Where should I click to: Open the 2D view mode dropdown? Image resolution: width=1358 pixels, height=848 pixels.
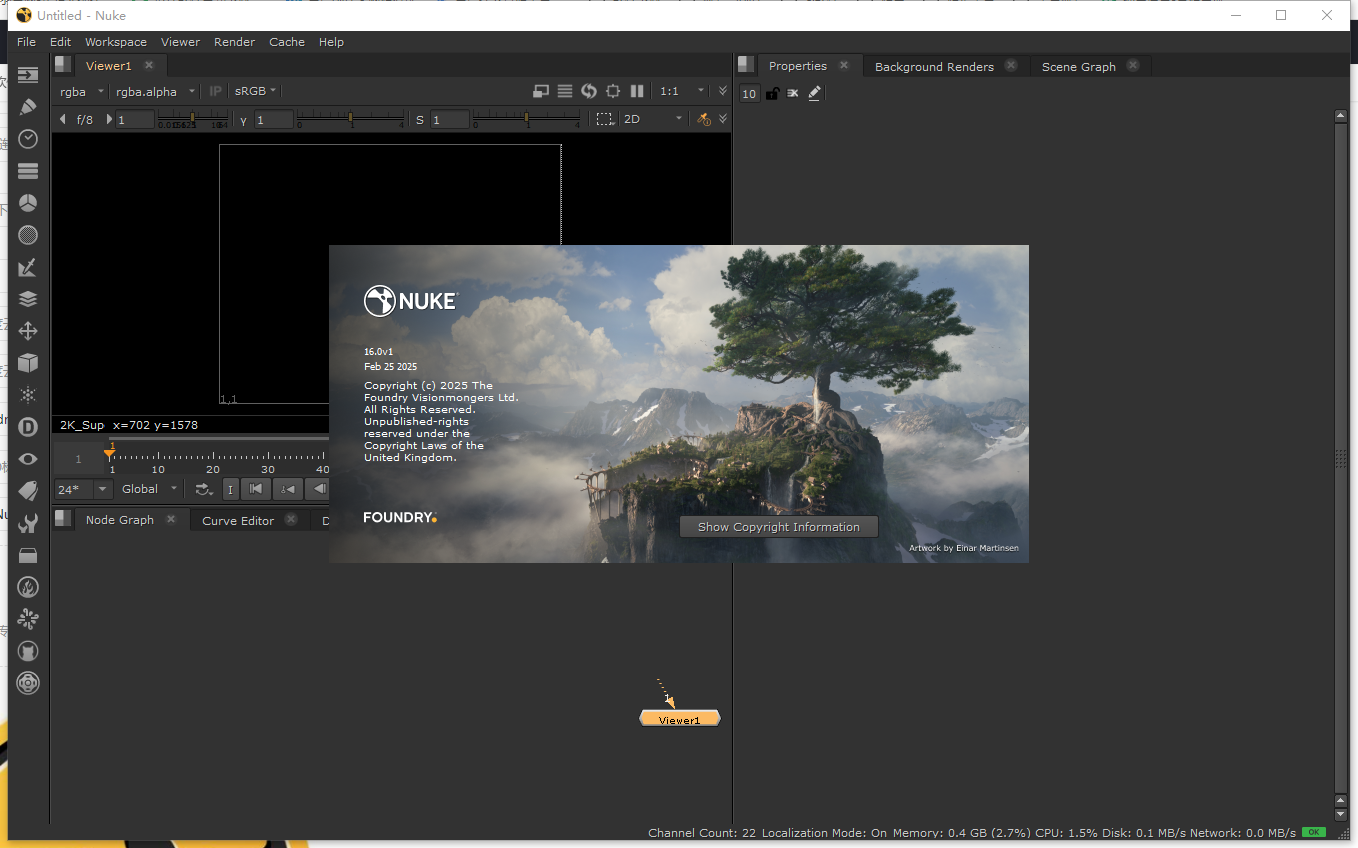click(x=653, y=119)
